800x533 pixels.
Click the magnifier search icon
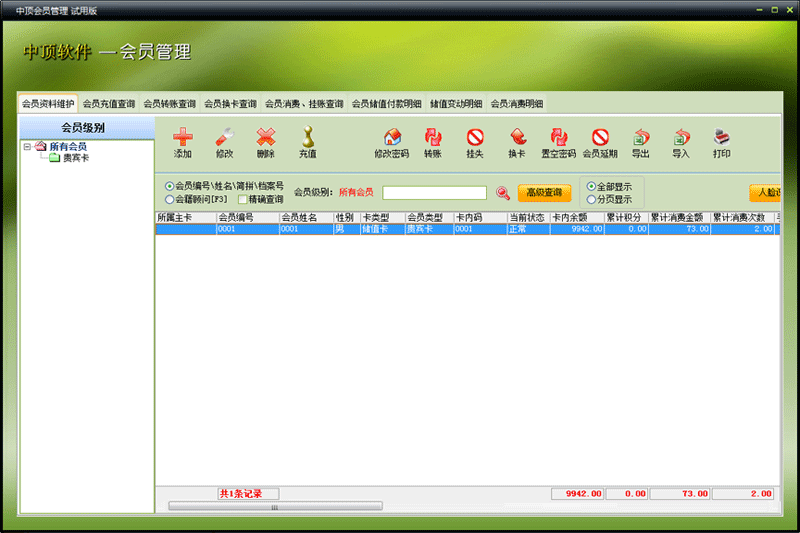tap(503, 193)
